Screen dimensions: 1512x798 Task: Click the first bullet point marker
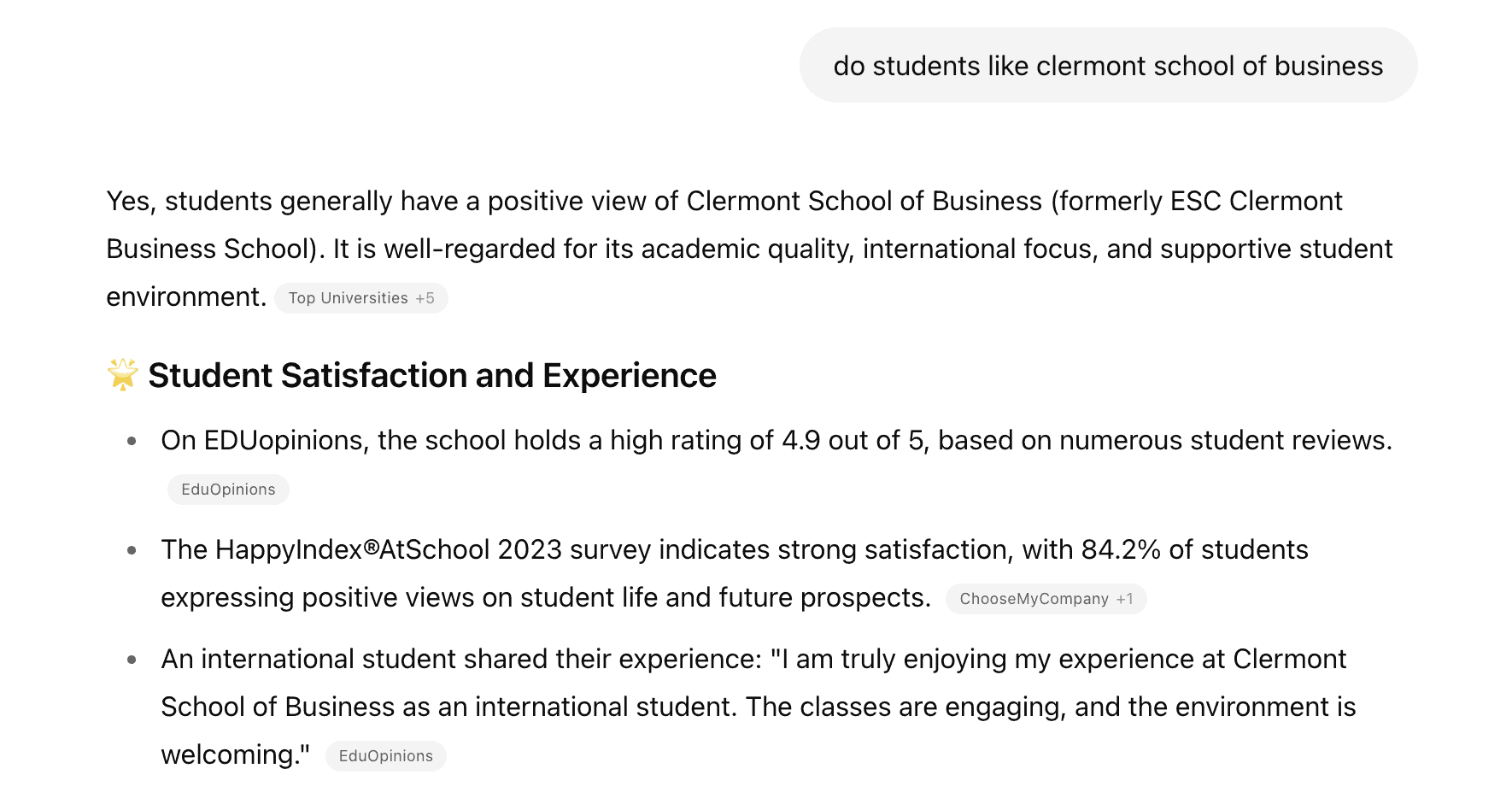[132, 441]
